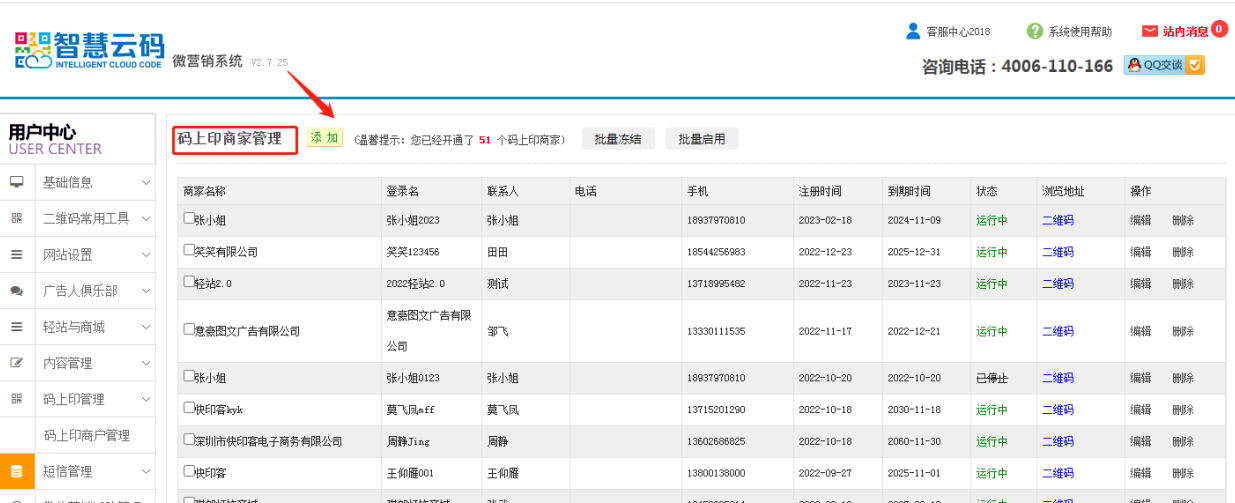
Task: Expand the 网站设置 chevron in sidebar
Action: pos(146,254)
